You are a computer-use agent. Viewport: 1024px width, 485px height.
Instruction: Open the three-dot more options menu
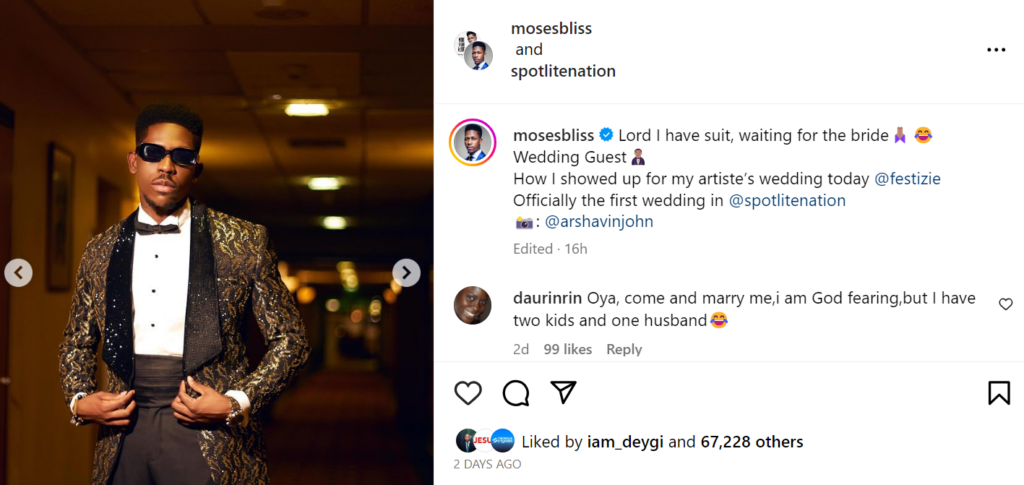point(996,50)
